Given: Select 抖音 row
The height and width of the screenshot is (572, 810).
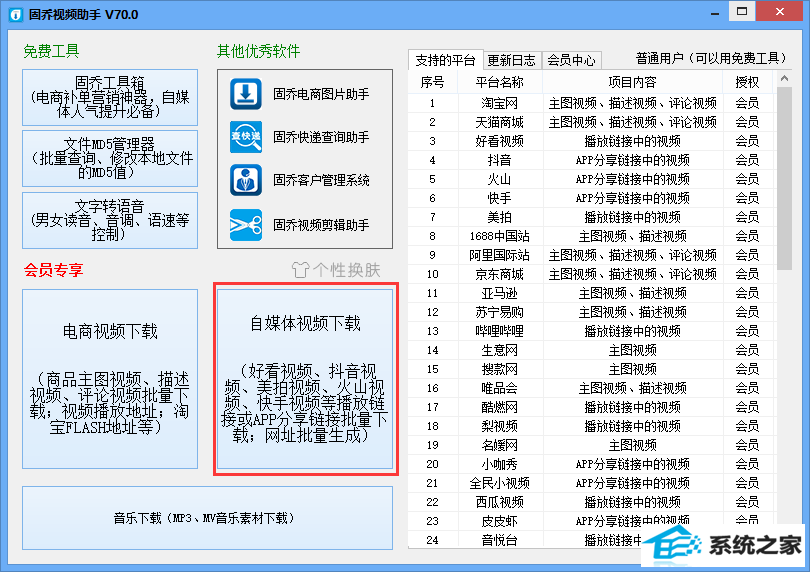Looking at the screenshot, I should tap(592, 160).
